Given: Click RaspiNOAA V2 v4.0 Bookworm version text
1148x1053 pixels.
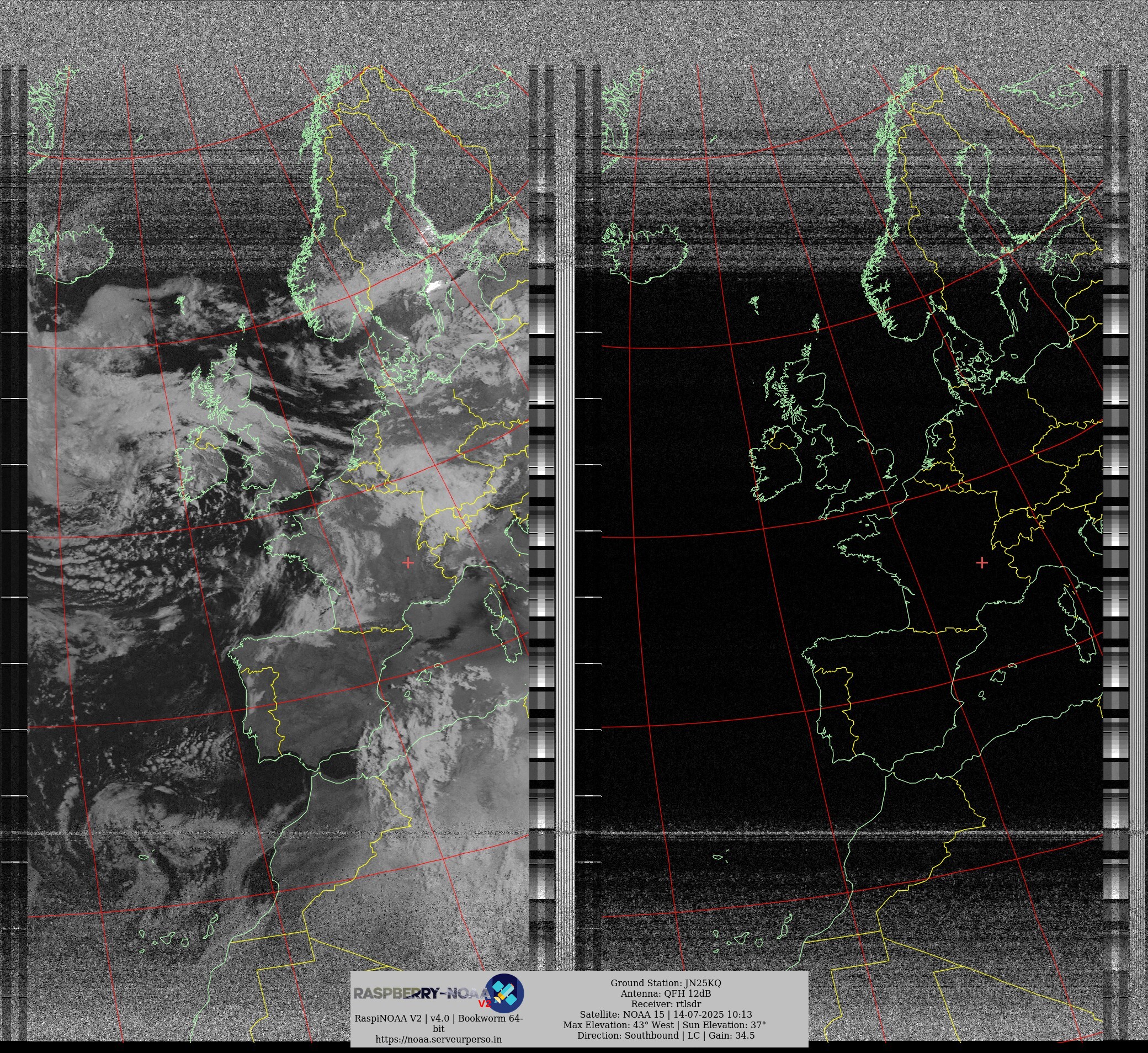Looking at the screenshot, I should pos(438,1018).
